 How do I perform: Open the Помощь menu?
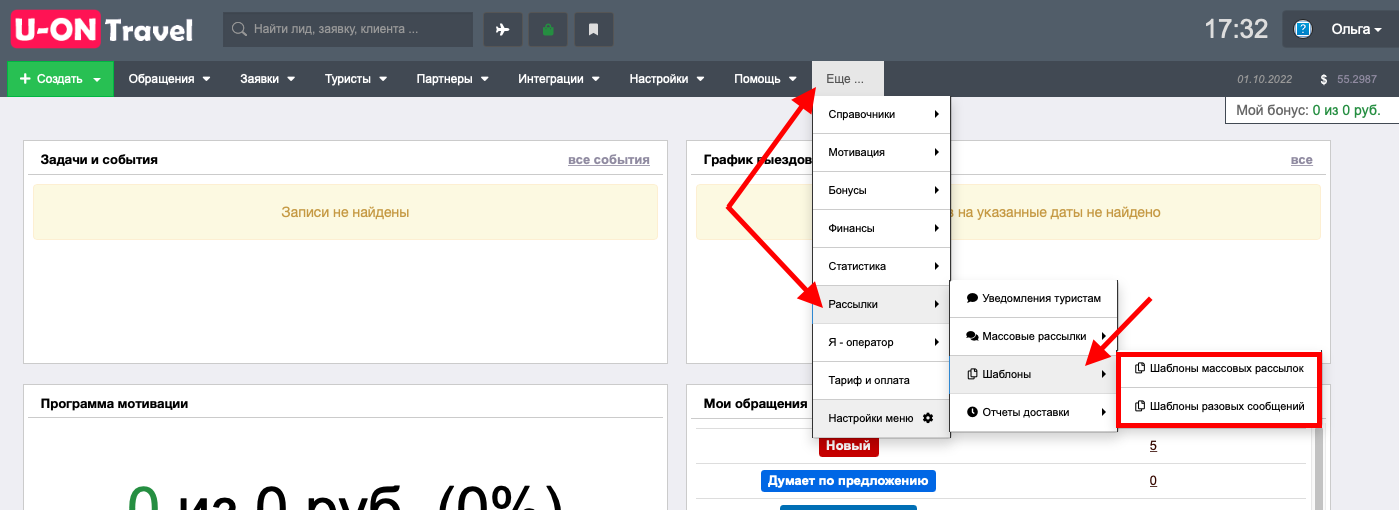point(765,79)
